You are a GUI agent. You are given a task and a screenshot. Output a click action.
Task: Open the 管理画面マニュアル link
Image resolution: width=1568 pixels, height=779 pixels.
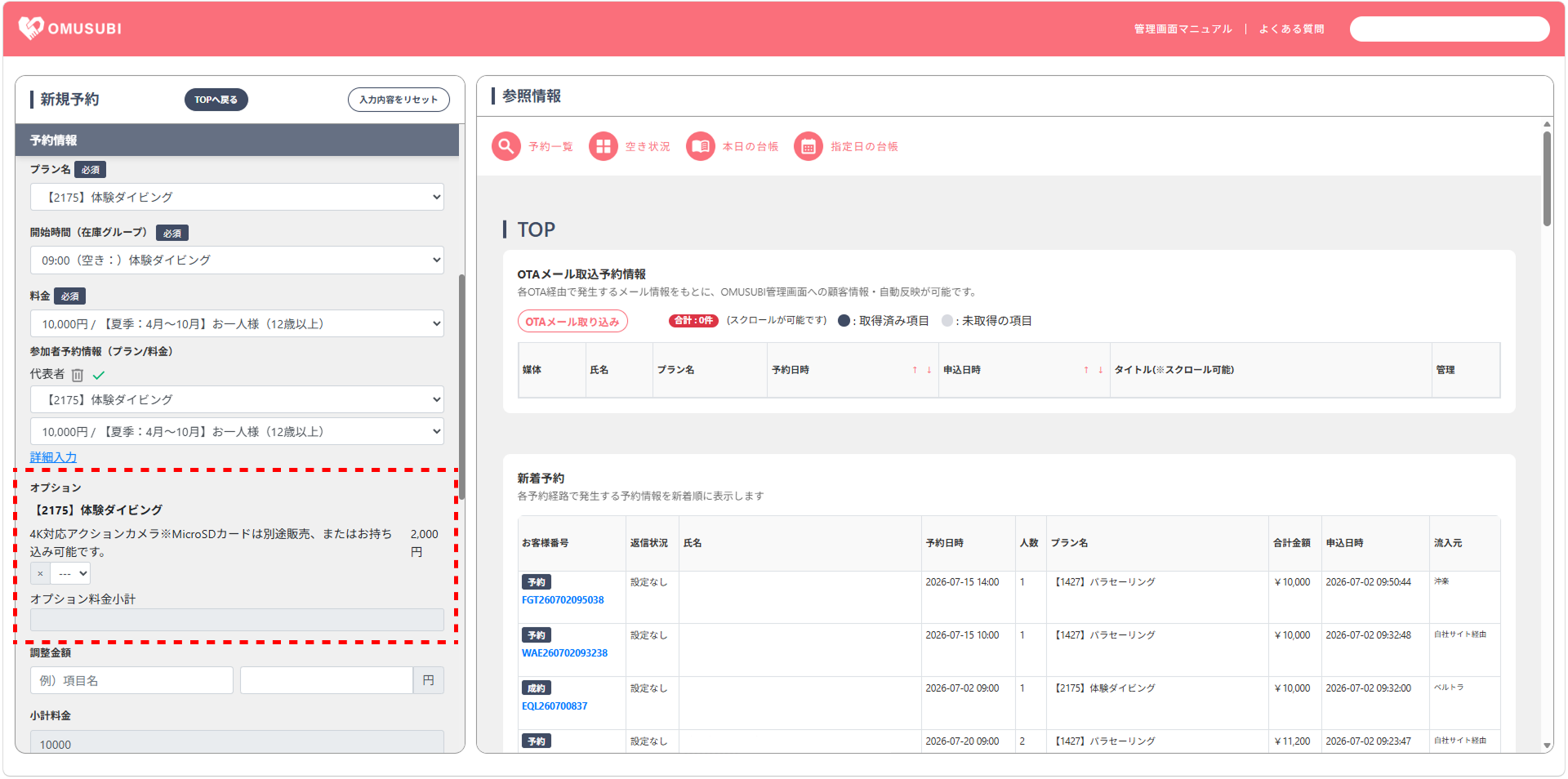pyautogui.click(x=1183, y=29)
